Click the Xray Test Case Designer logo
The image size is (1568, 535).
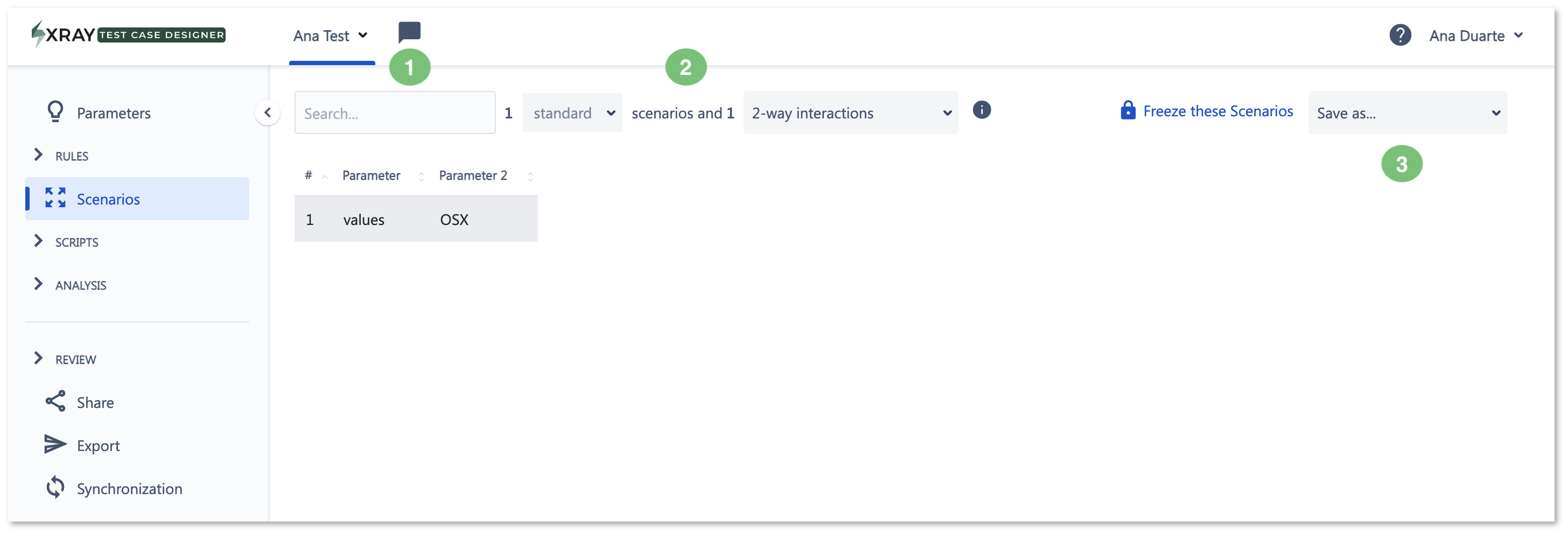click(129, 34)
